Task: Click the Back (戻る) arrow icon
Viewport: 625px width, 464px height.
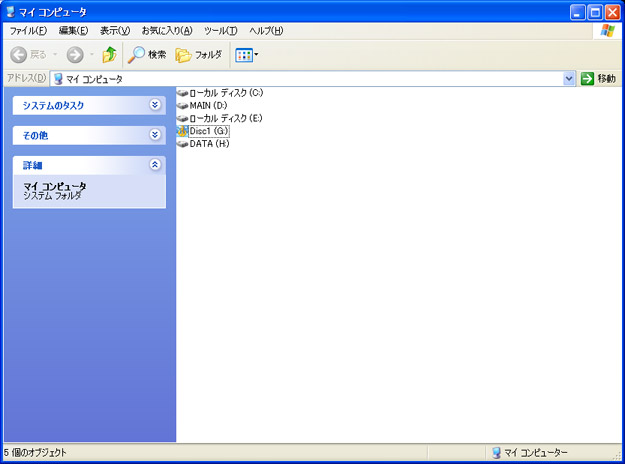Action: click(19, 55)
